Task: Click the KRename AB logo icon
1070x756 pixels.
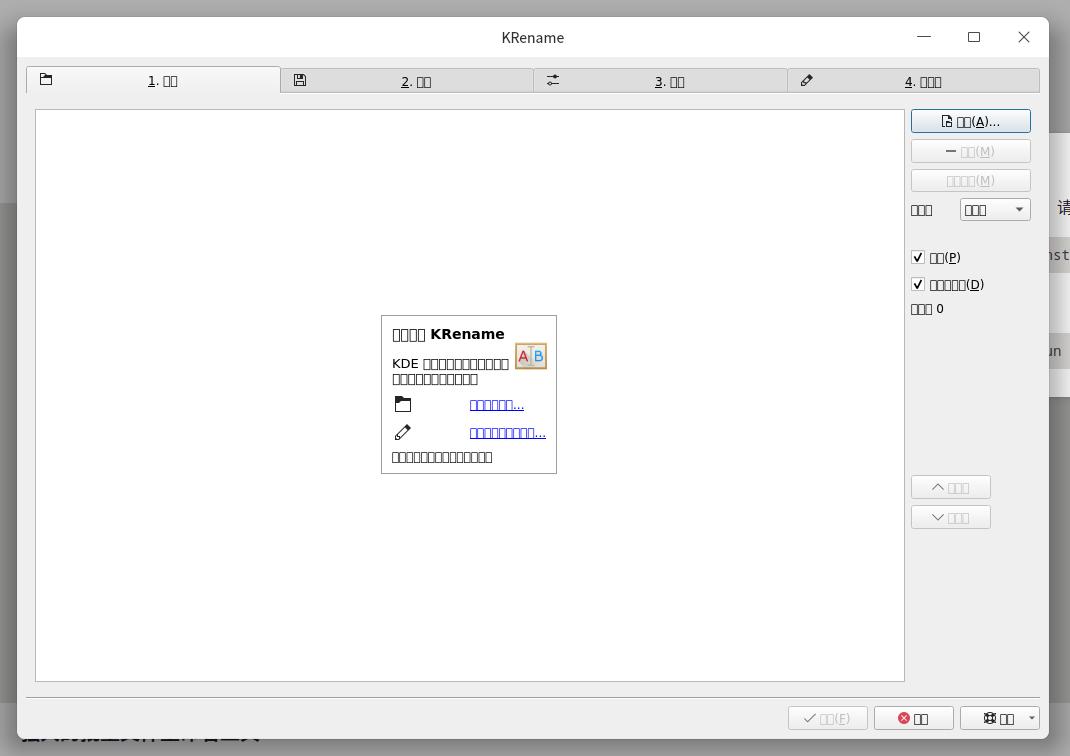Action: point(530,355)
